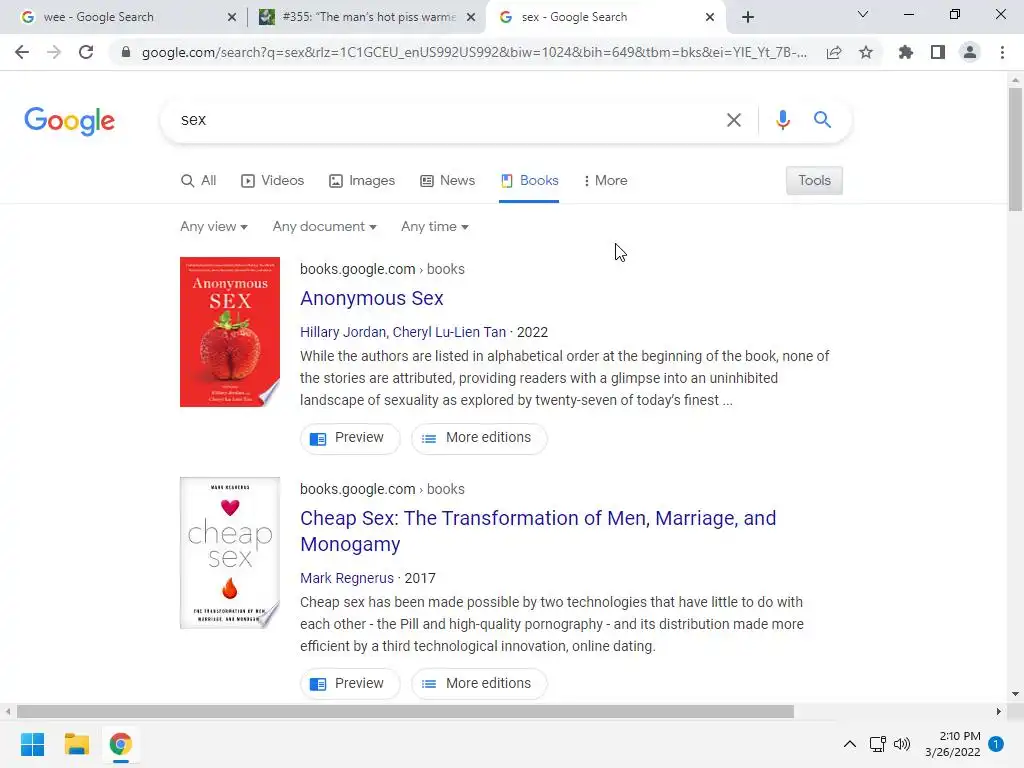Expand the More search options menu
Viewport: 1024px width, 768px height.
pos(605,181)
